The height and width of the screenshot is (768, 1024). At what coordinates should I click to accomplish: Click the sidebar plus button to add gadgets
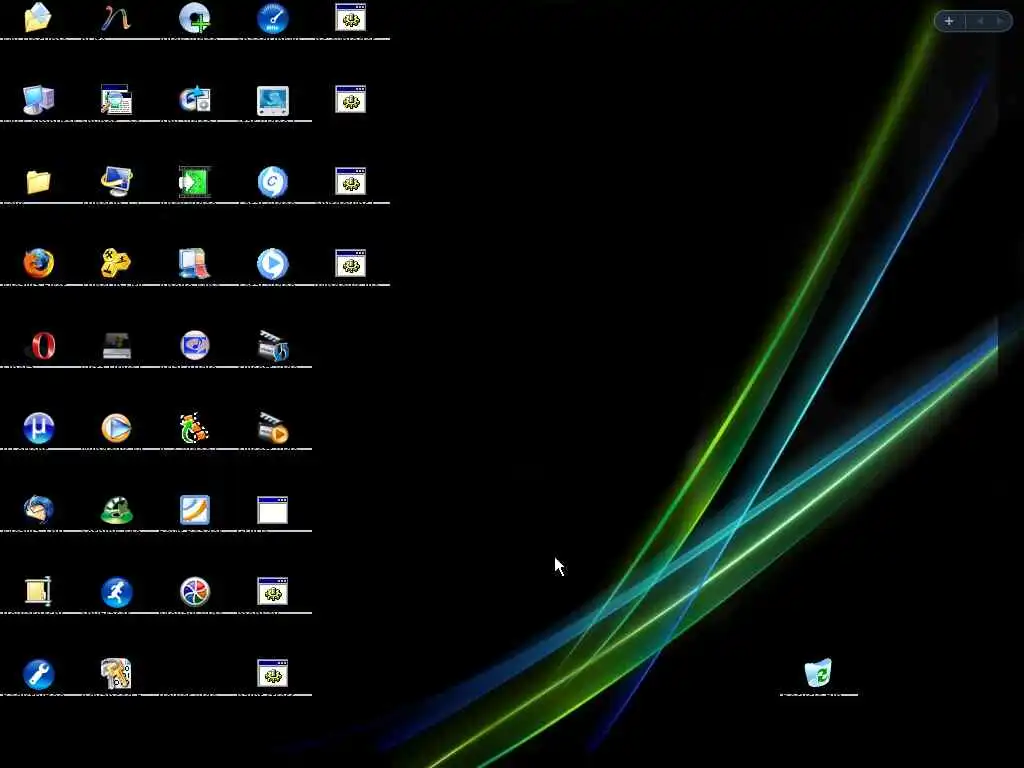tap(949, 21)
